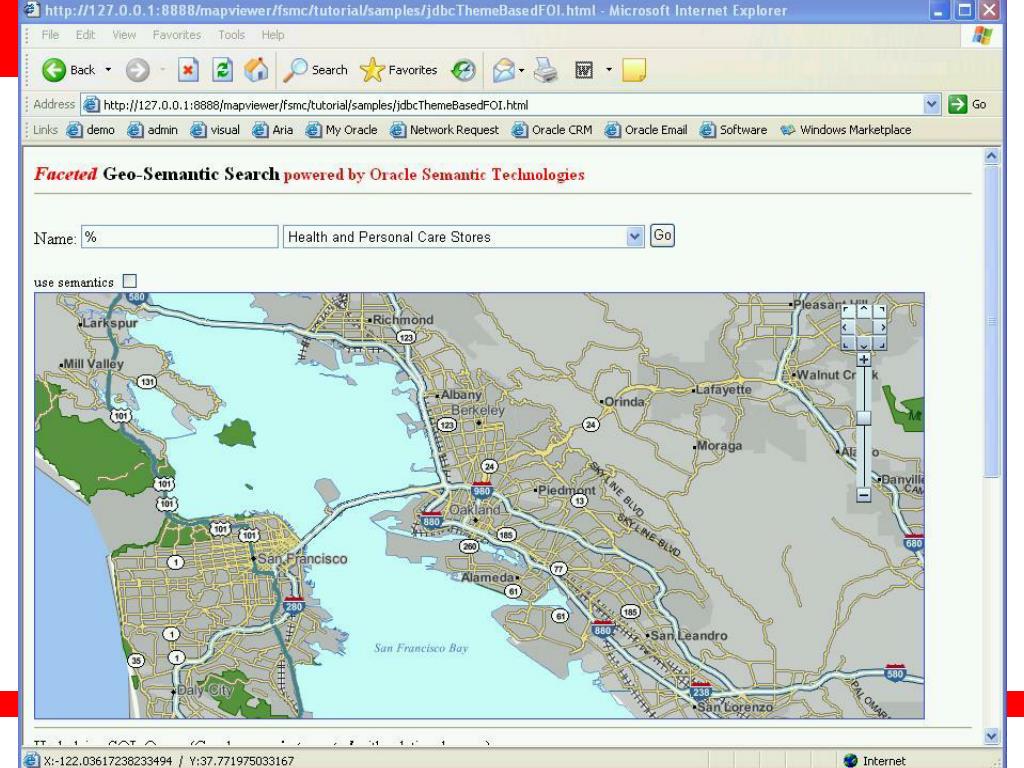Screen dimensions: 1024x768
Task: Click the grey Forward arrow button
Action: pyautogui.click(x=137, y=70)
